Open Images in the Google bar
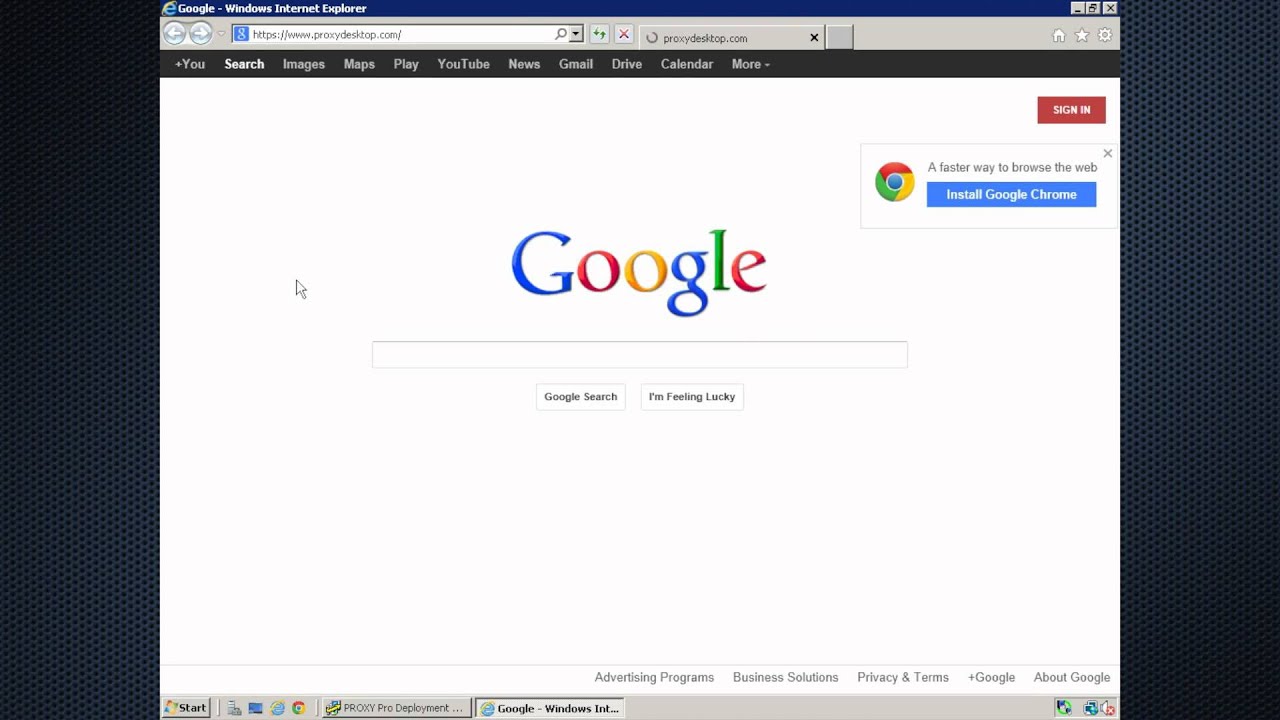 pos(304,64)
